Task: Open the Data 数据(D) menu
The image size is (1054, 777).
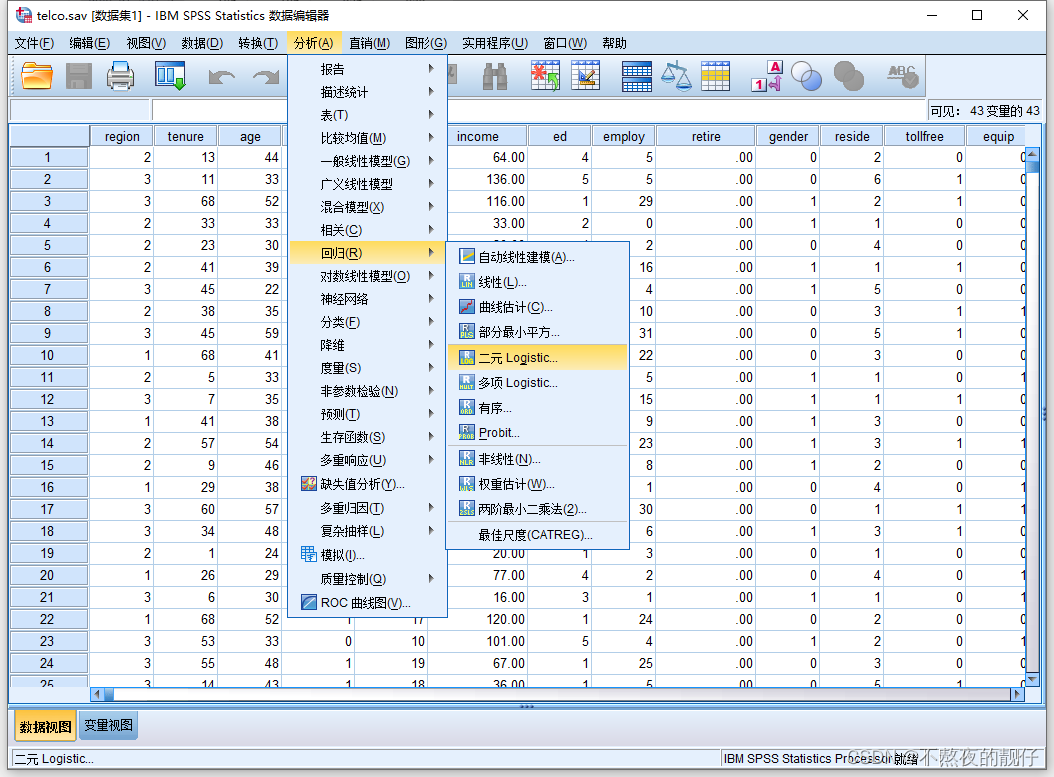Action: (202, 43)
